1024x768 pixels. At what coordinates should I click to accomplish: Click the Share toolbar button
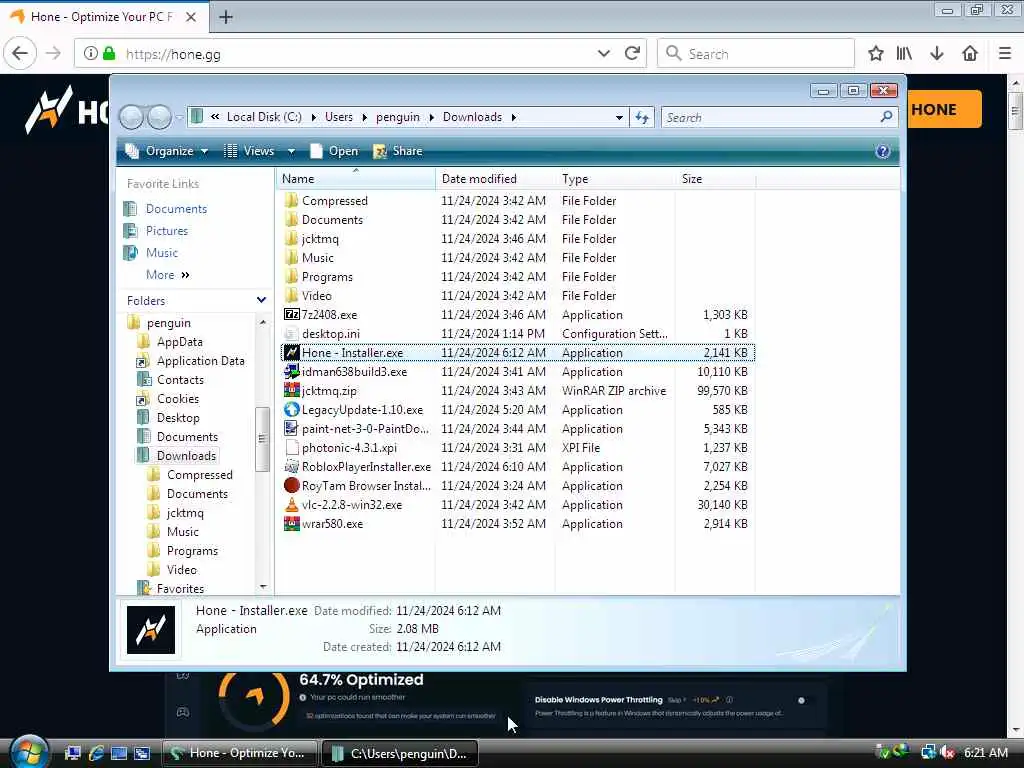[398, 151]
